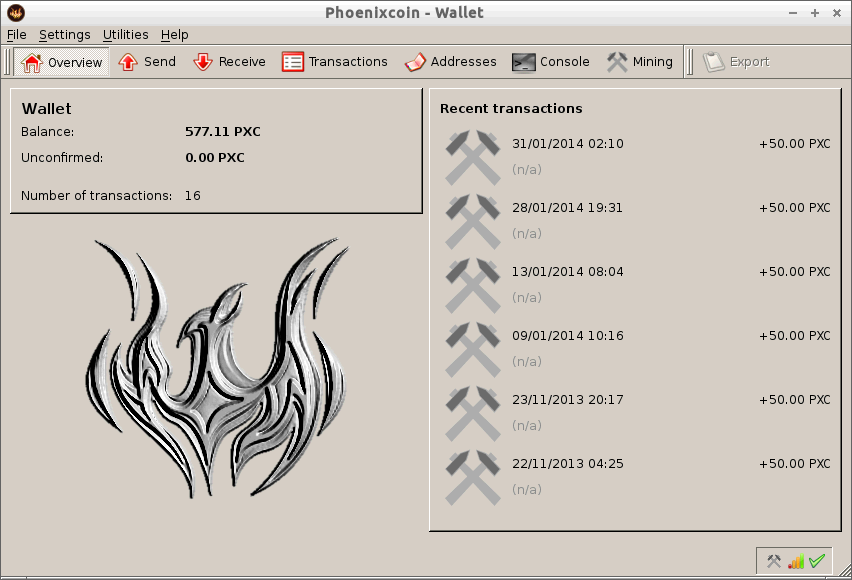Click mining icon of 28/01/2014 19:31 transaction
Image resolution: width=852 pixels, height=580 pixels.
click(473, 221)
